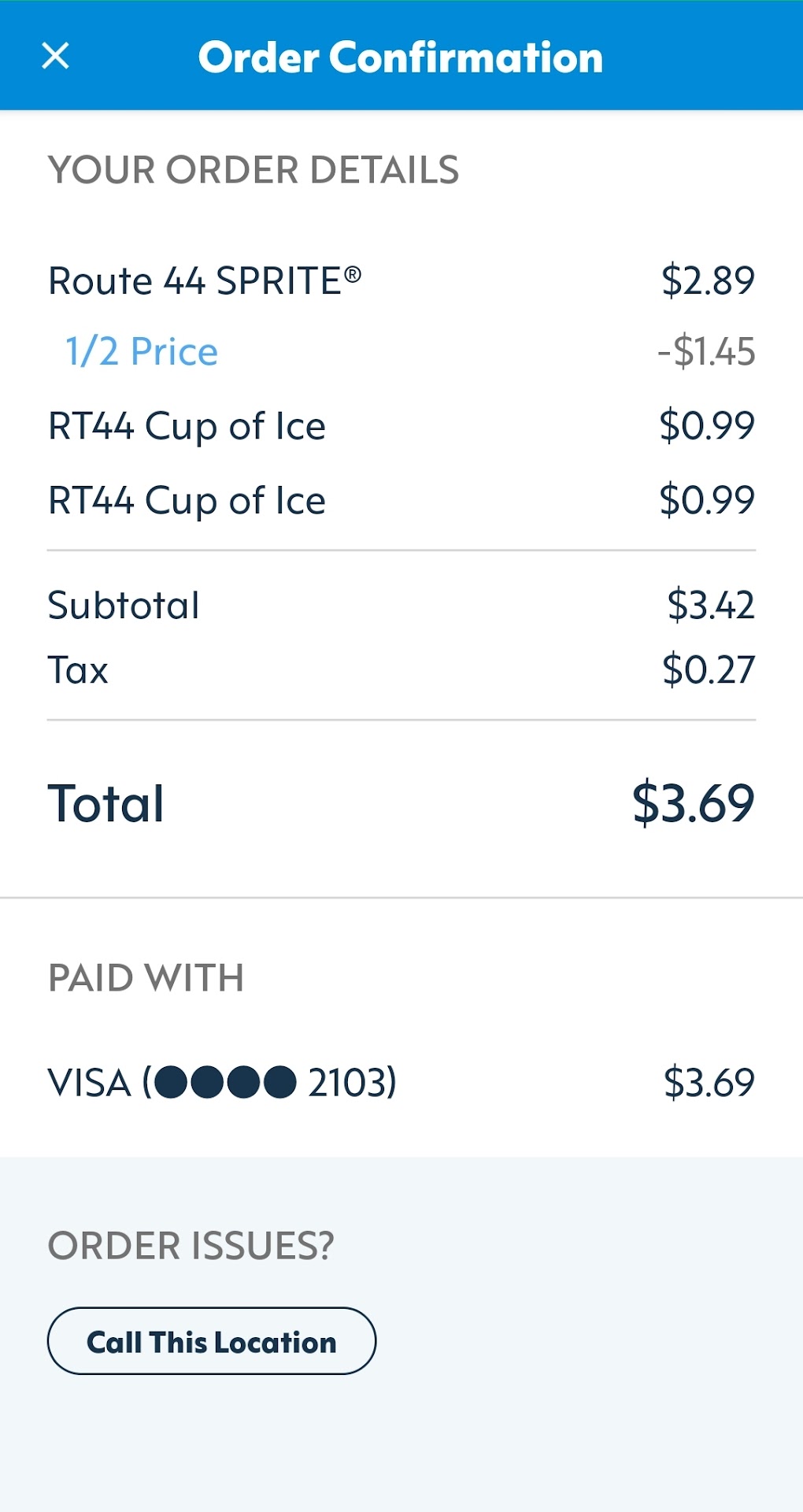Tap the second RT44 Cup of Ice item

point(187,501)
